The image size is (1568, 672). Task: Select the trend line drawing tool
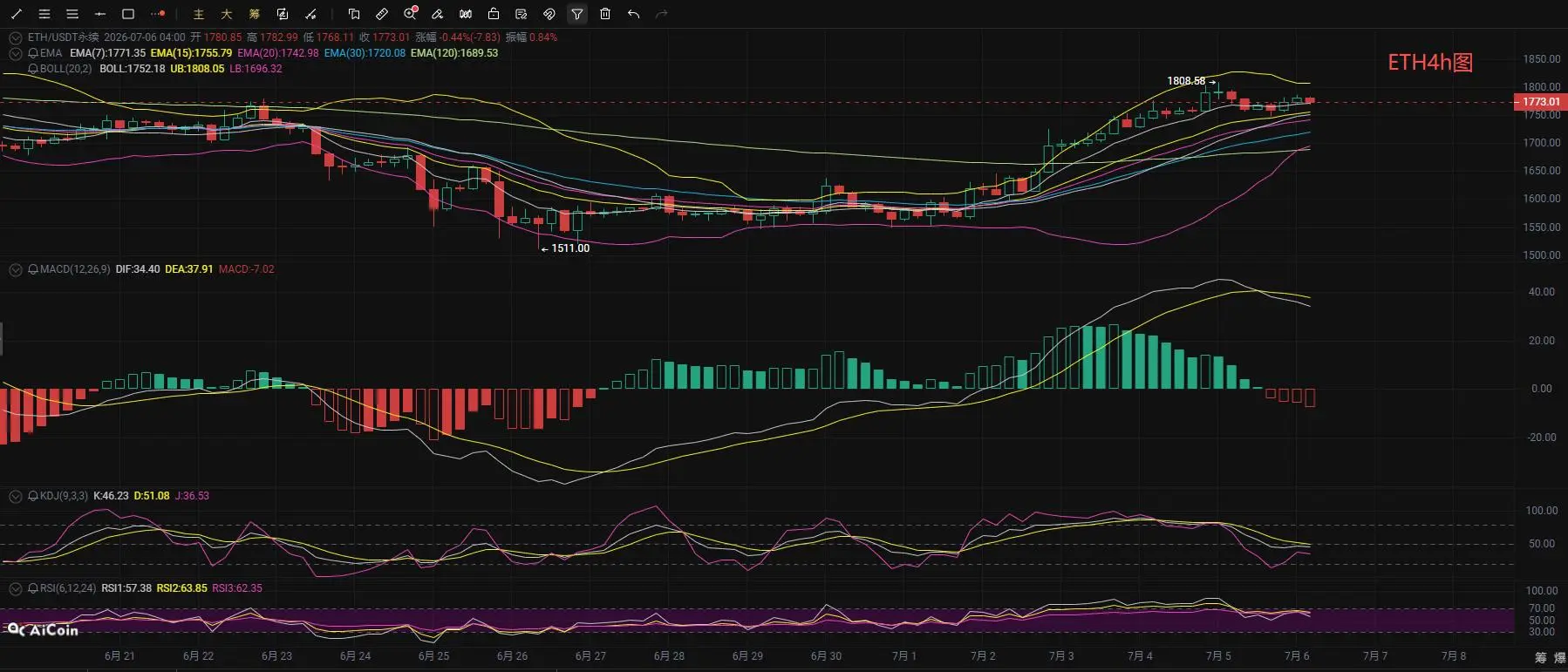click(17, 14)
